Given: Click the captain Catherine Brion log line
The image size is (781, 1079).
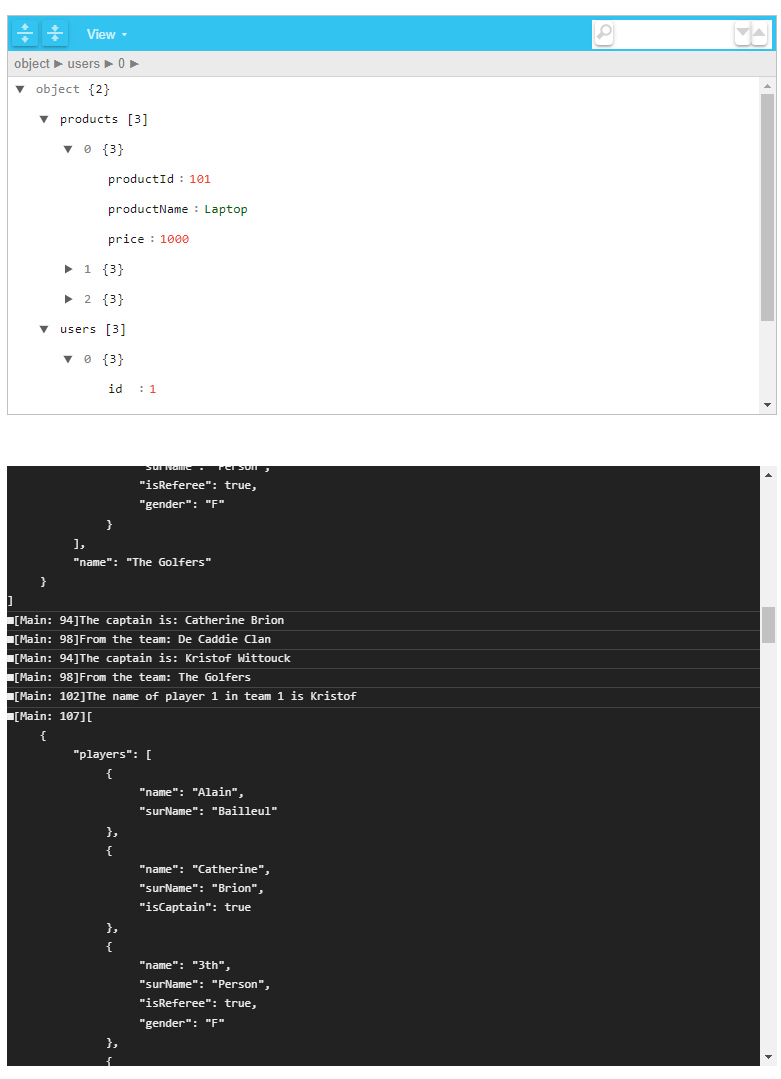Looking at the screenshot, I should coord(150,620).
